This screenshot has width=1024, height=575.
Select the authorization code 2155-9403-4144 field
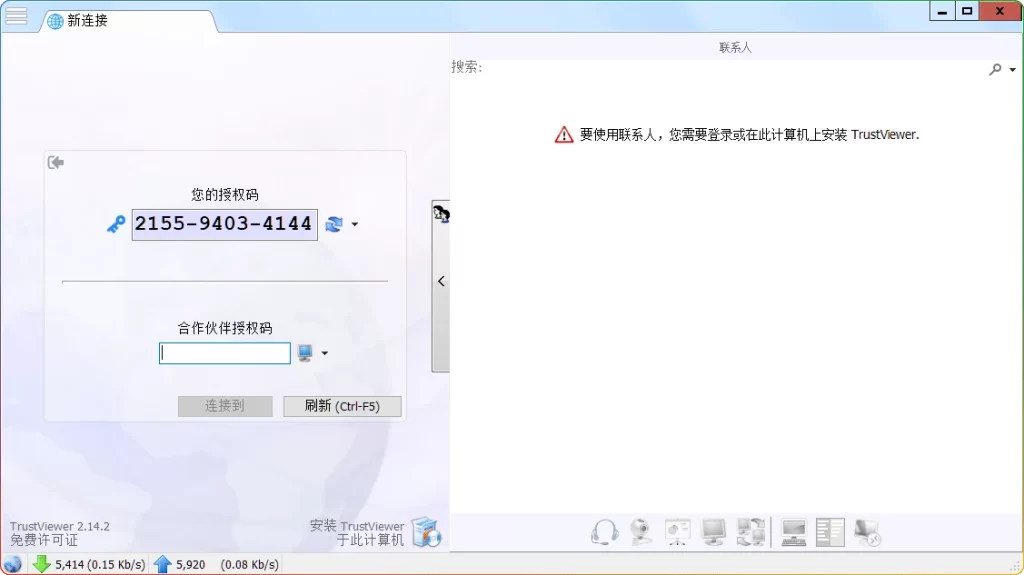[x=225, y=224]
